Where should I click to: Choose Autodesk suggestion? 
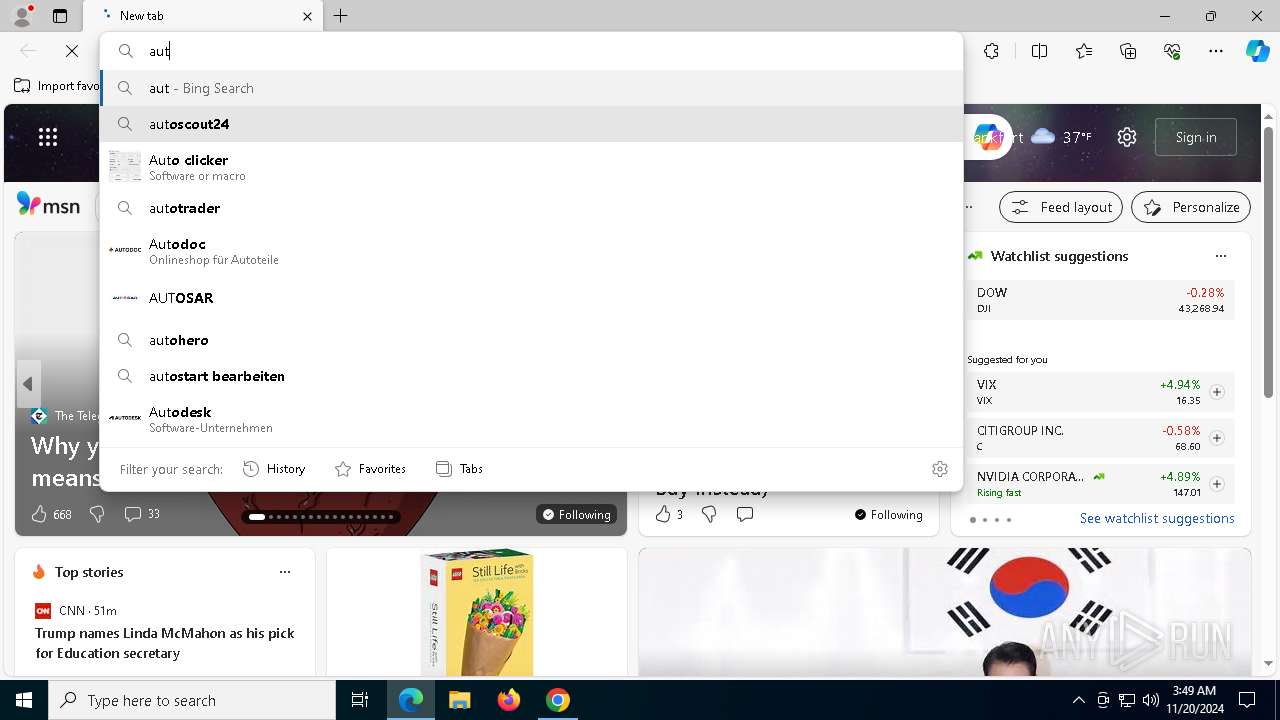[532, 419]
